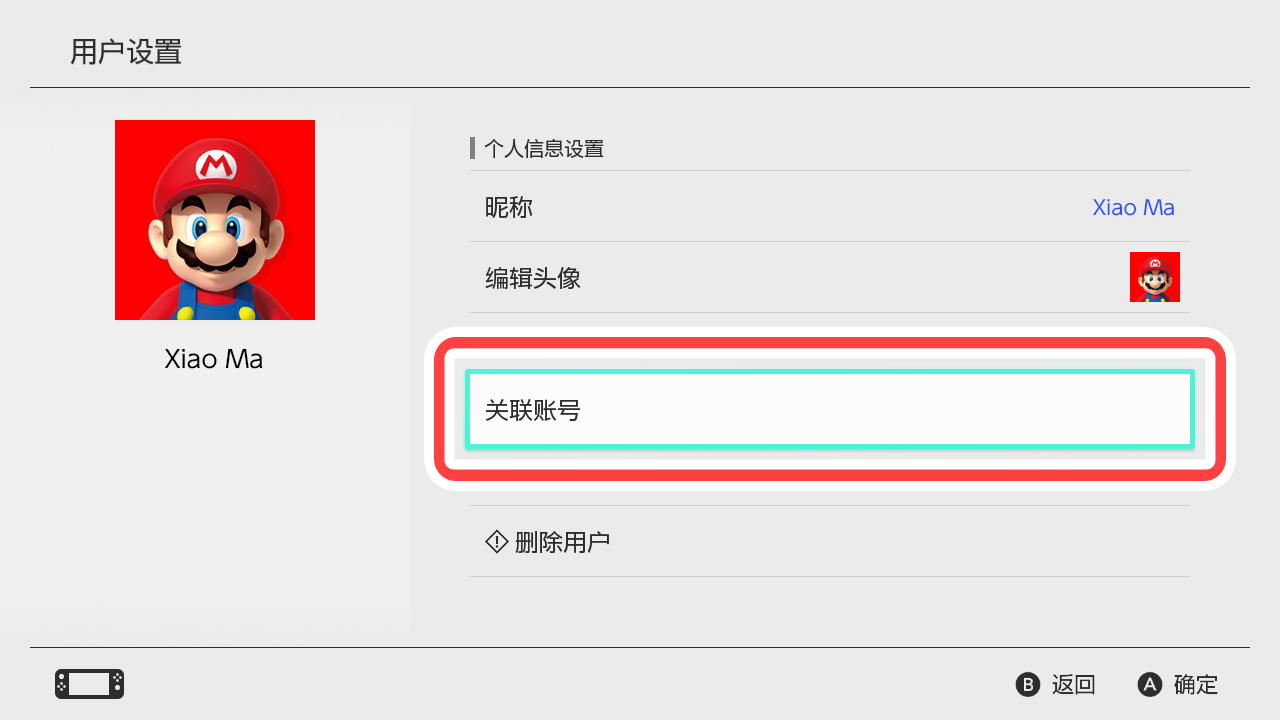The height and width of the screenshot is (720, 1280).
Task: Click the blue Xiao Ma nickname value
Action: tap(1133, 207)
